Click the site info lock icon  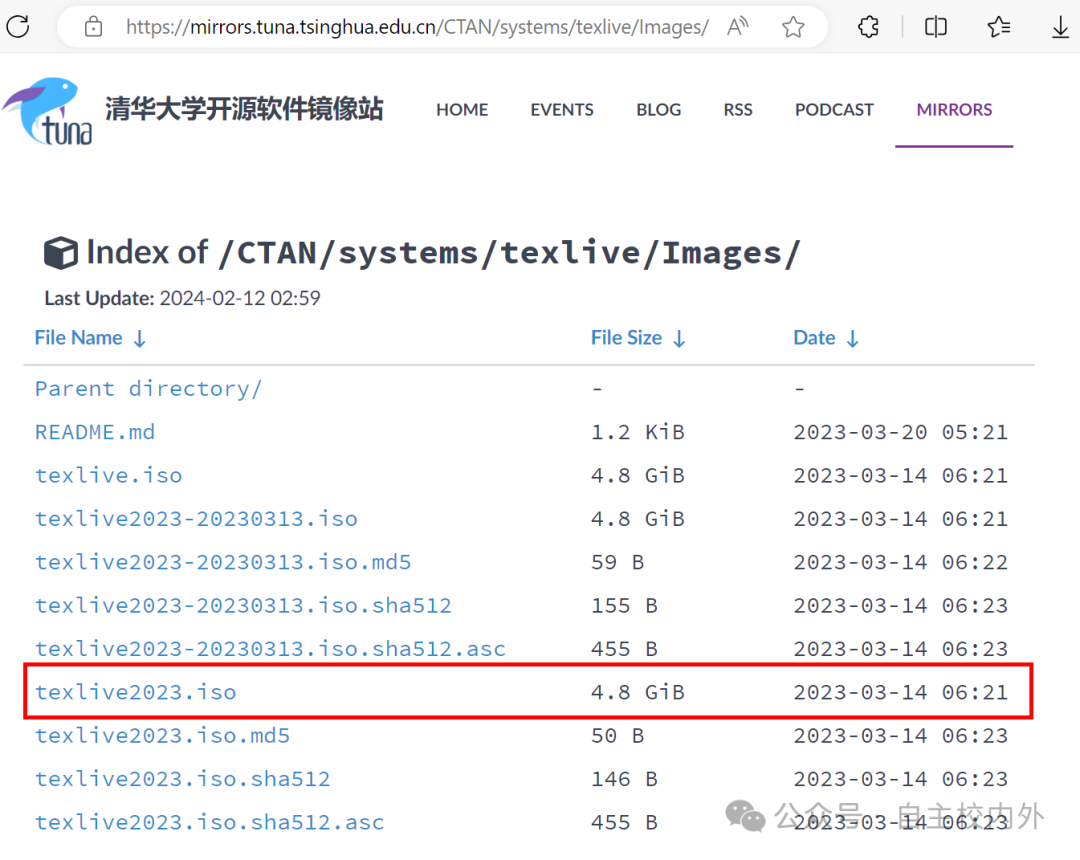pyautogui.click(x=93, y=27)
